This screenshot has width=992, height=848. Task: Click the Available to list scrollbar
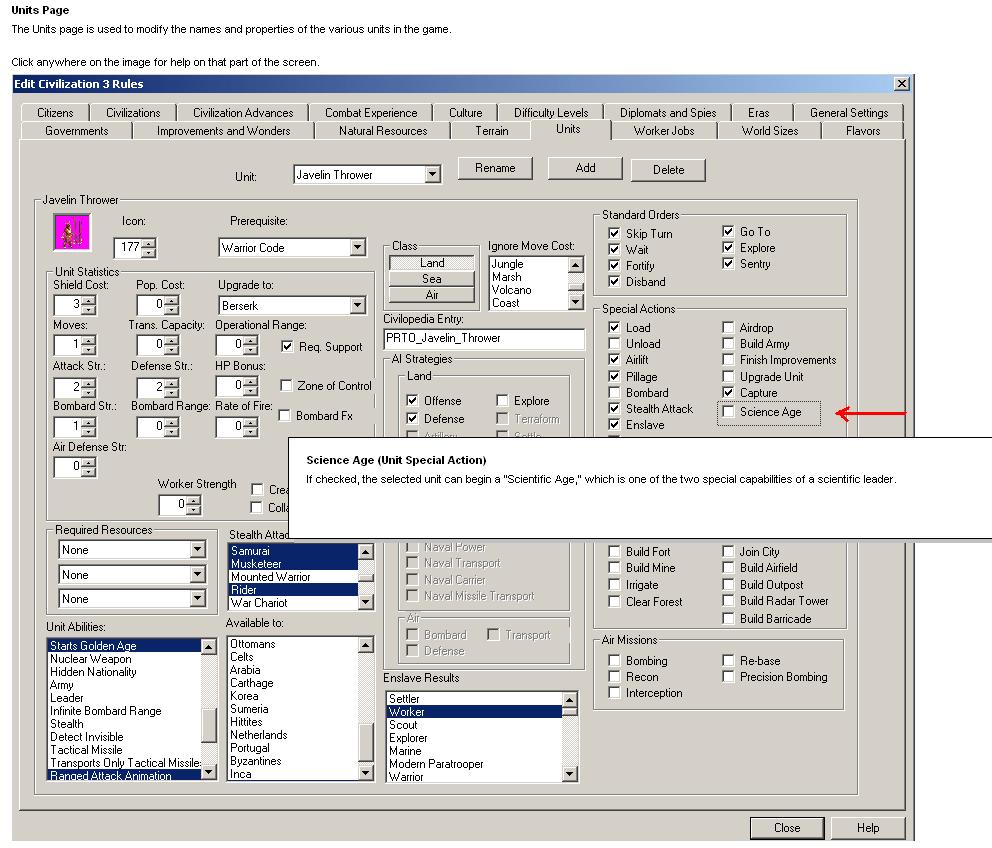point(366,709)
